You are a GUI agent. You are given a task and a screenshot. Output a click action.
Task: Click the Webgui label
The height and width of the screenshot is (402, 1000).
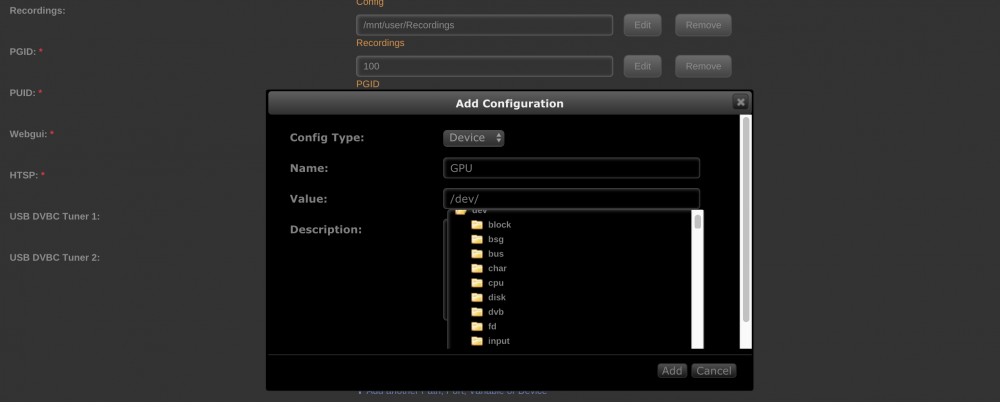32,134
